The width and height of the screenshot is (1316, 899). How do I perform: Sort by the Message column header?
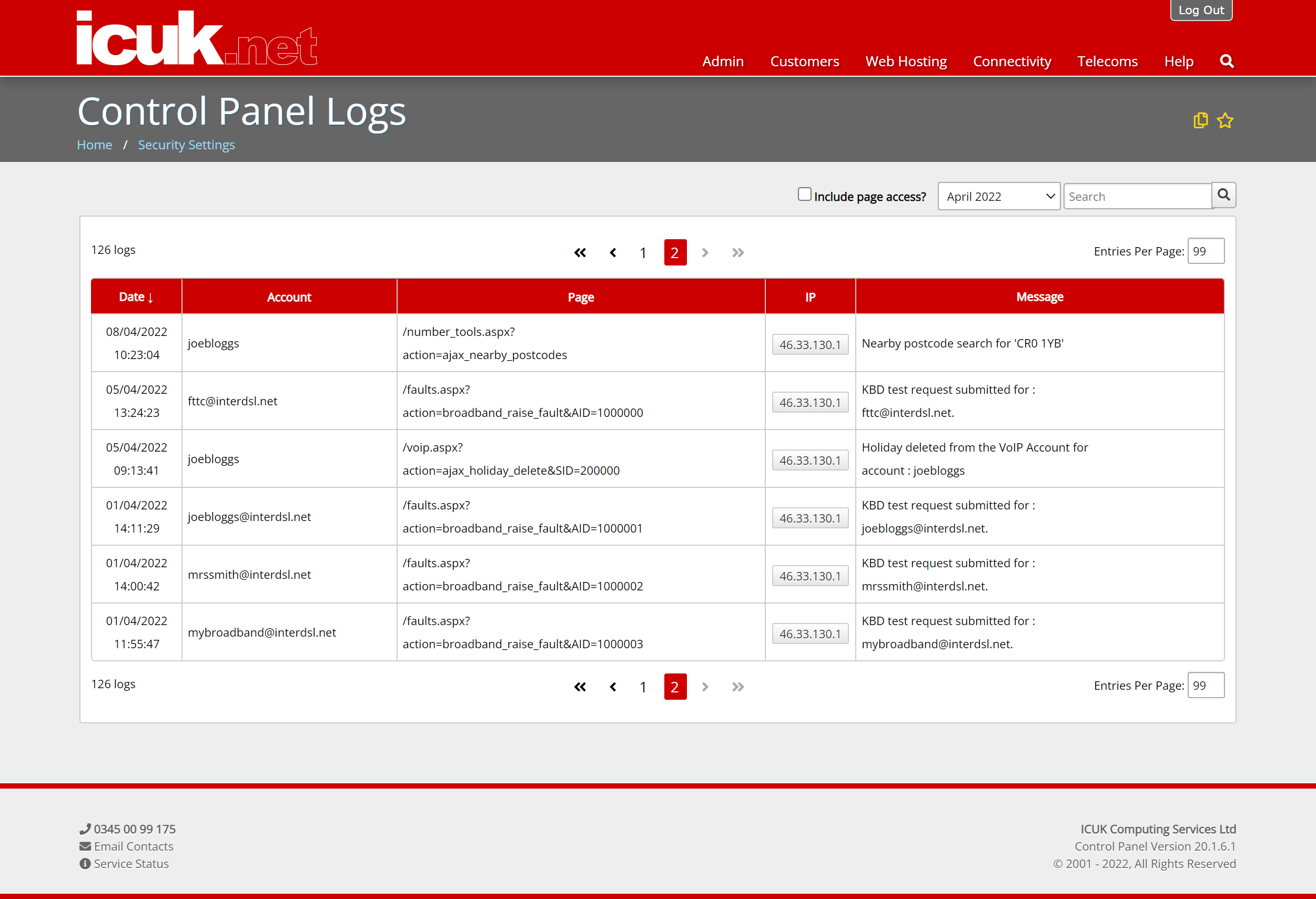pos(1039,297)
